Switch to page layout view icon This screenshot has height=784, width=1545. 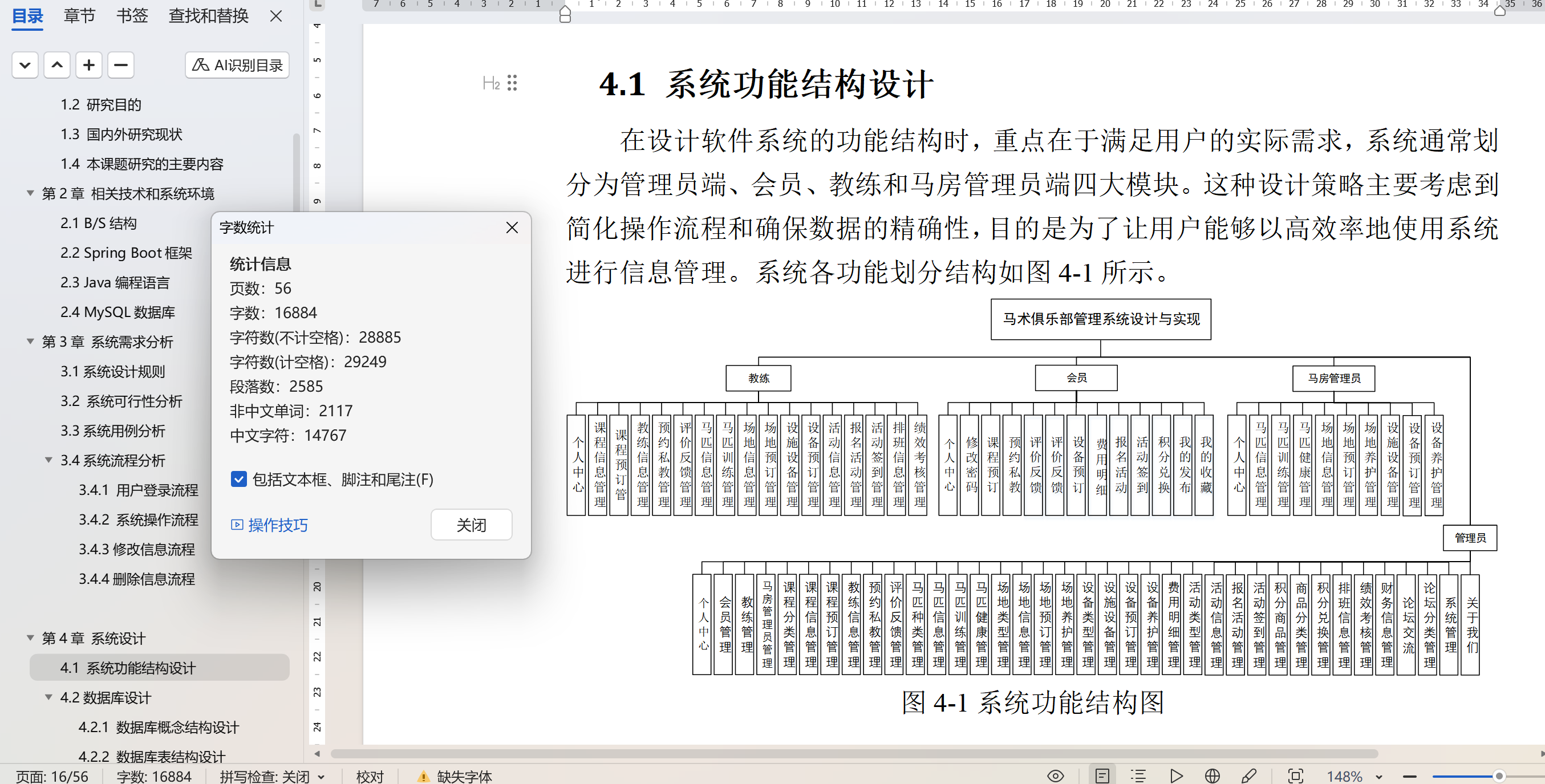coord(1102,775)
